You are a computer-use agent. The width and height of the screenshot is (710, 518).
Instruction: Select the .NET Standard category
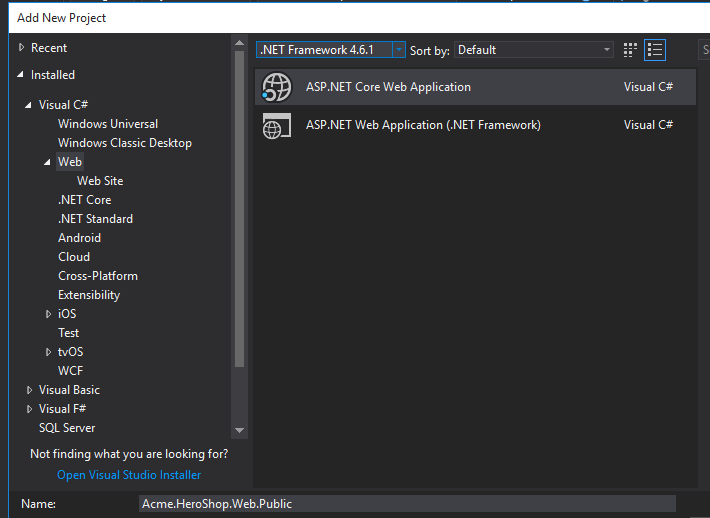(96, 219)
